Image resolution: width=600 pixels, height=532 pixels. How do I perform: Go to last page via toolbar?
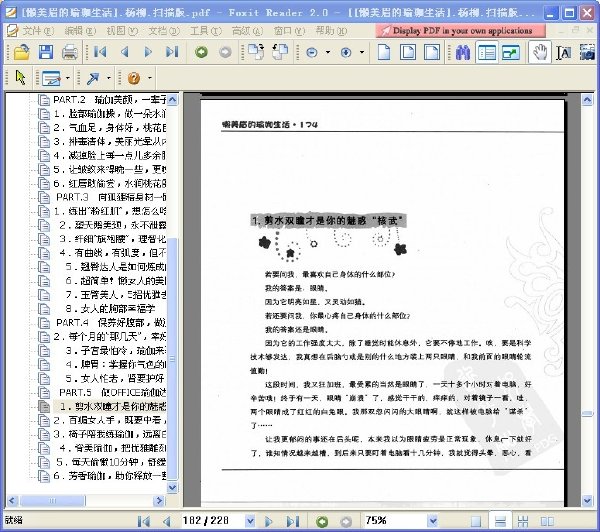click(172, 52)
